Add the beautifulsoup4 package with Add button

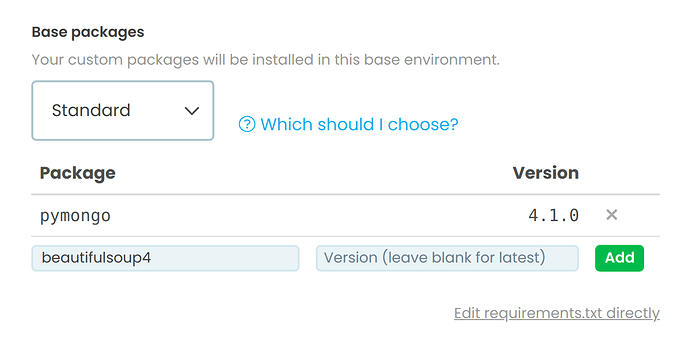(619, 258)
